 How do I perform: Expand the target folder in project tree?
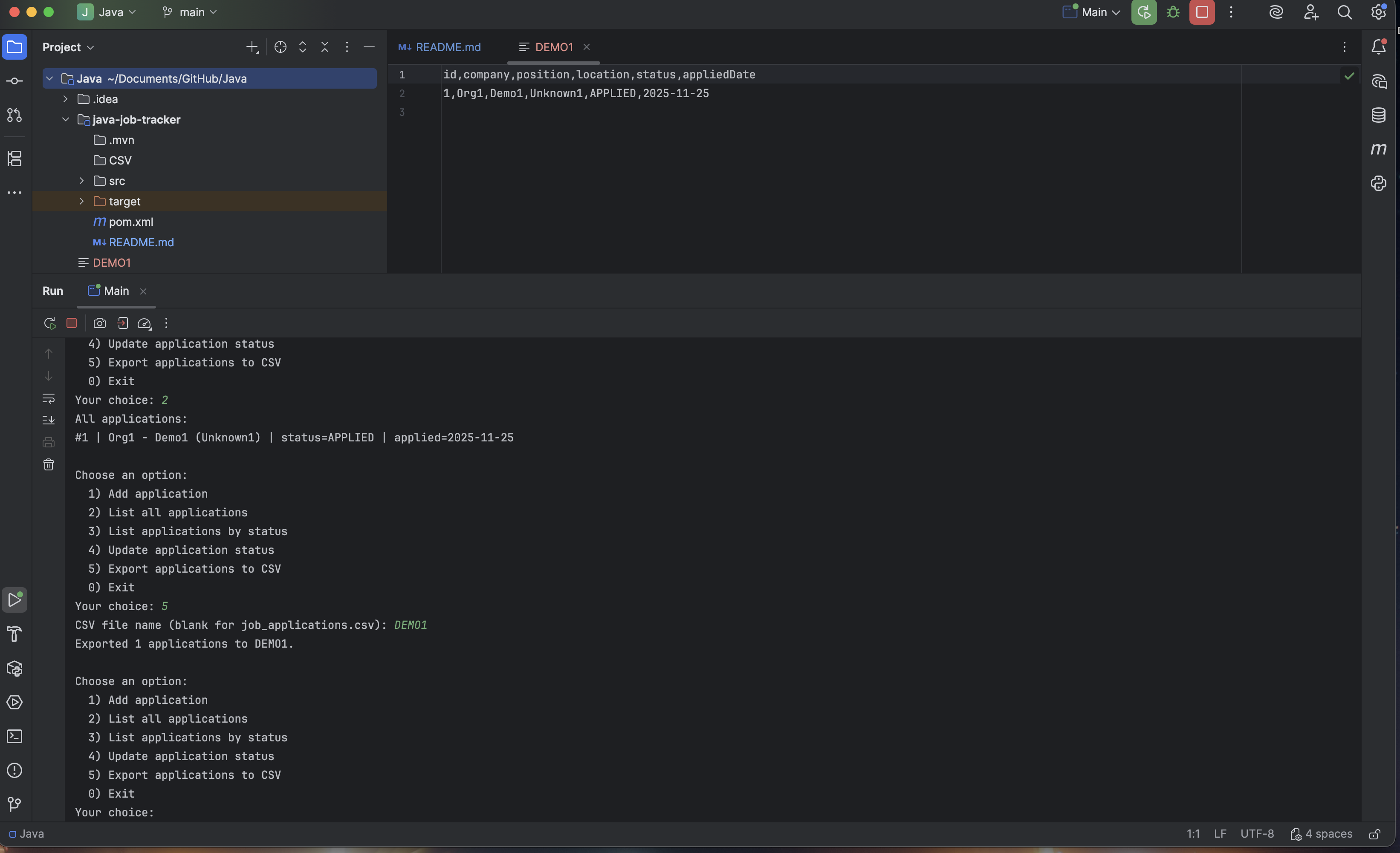81,202
